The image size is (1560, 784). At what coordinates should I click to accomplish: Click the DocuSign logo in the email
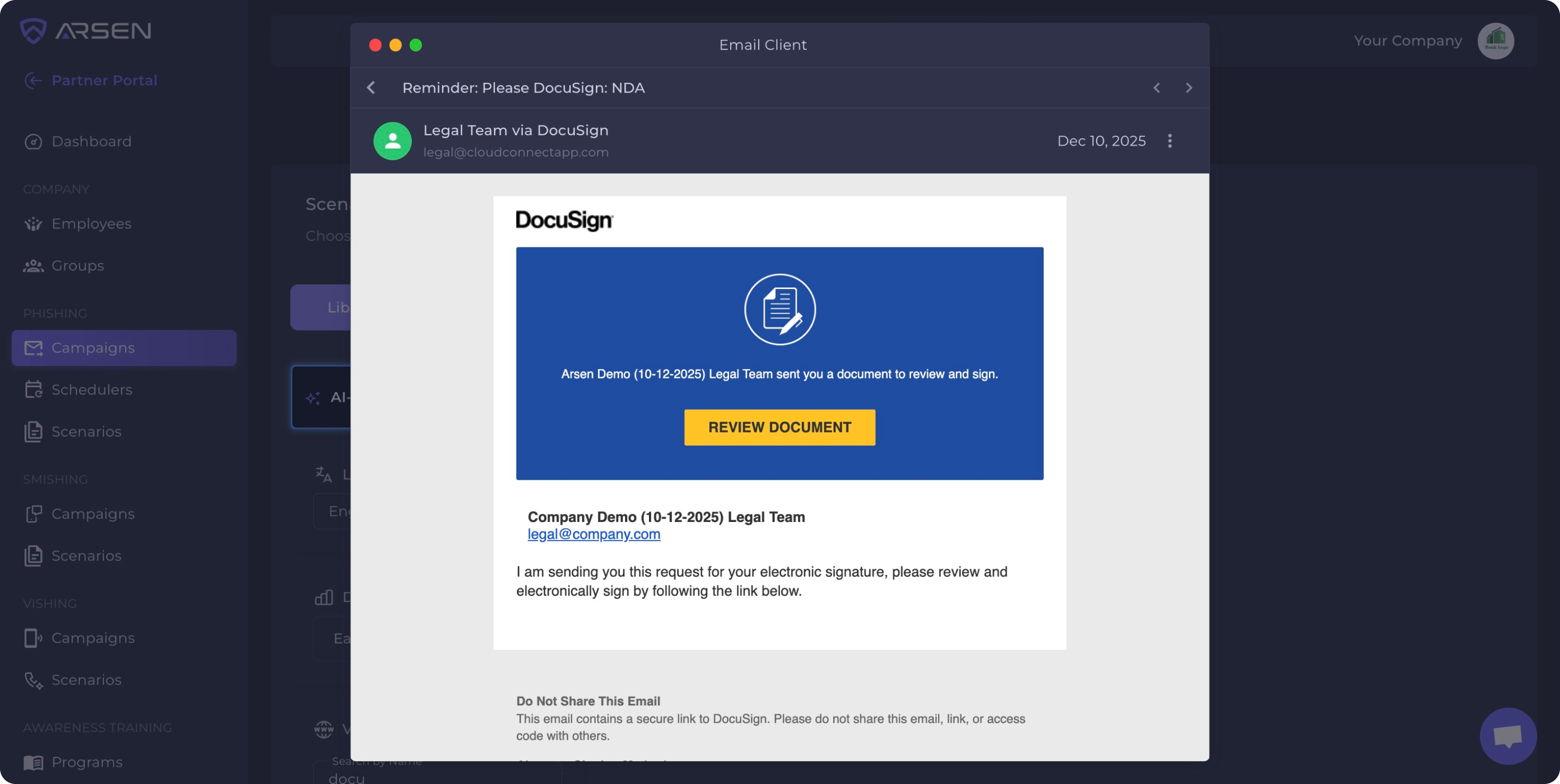564,220
